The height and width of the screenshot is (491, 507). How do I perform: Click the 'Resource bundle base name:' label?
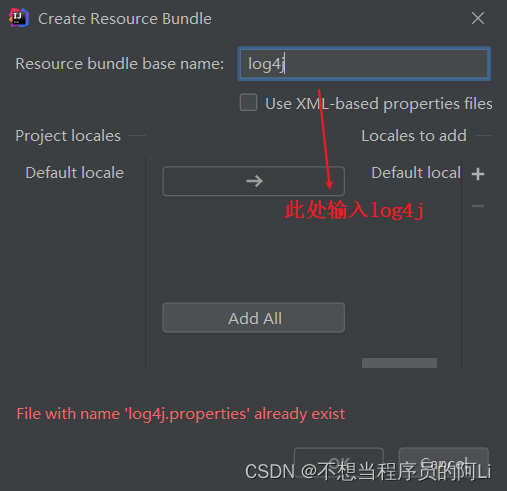(120, 64)
